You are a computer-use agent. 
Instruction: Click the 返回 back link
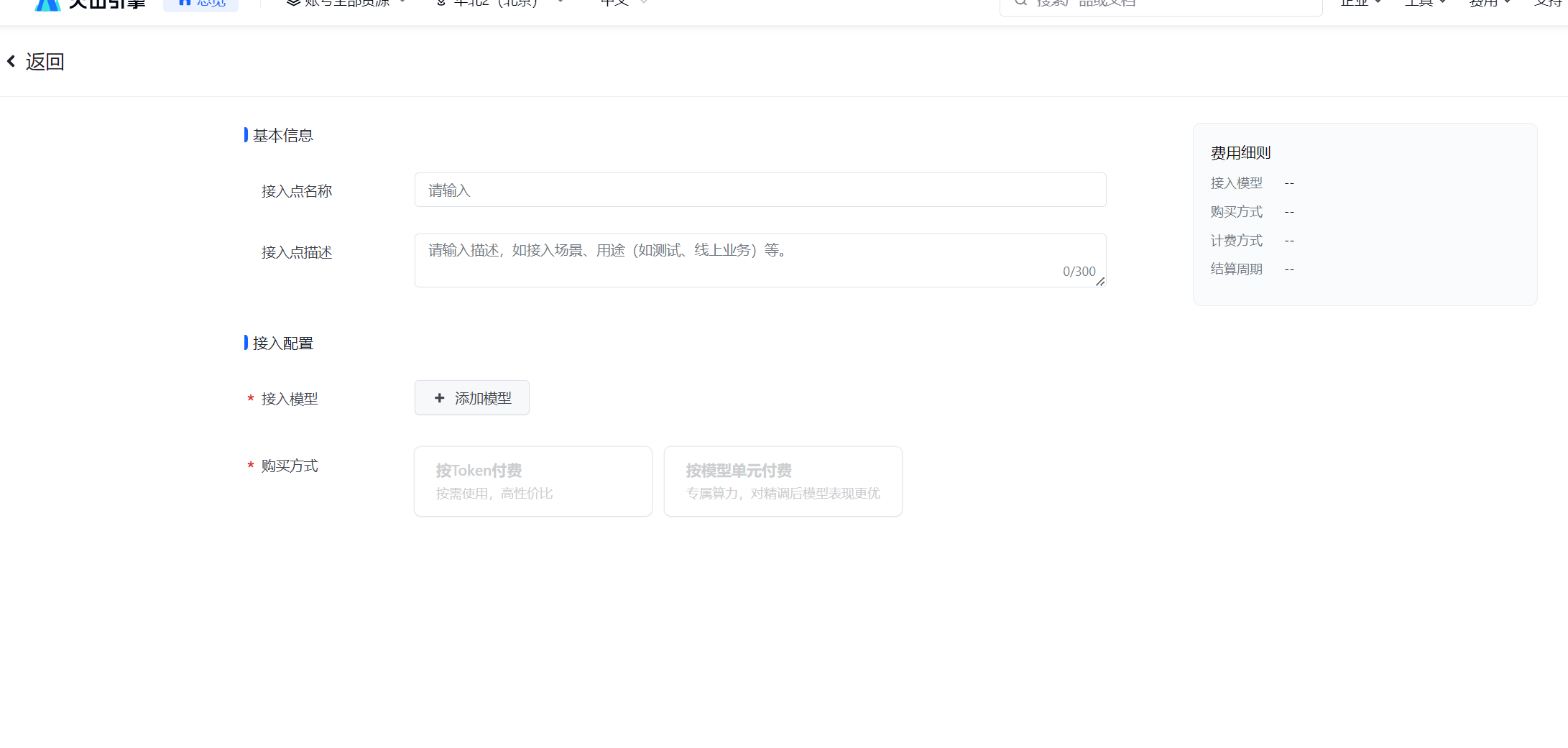pos(45,62)
